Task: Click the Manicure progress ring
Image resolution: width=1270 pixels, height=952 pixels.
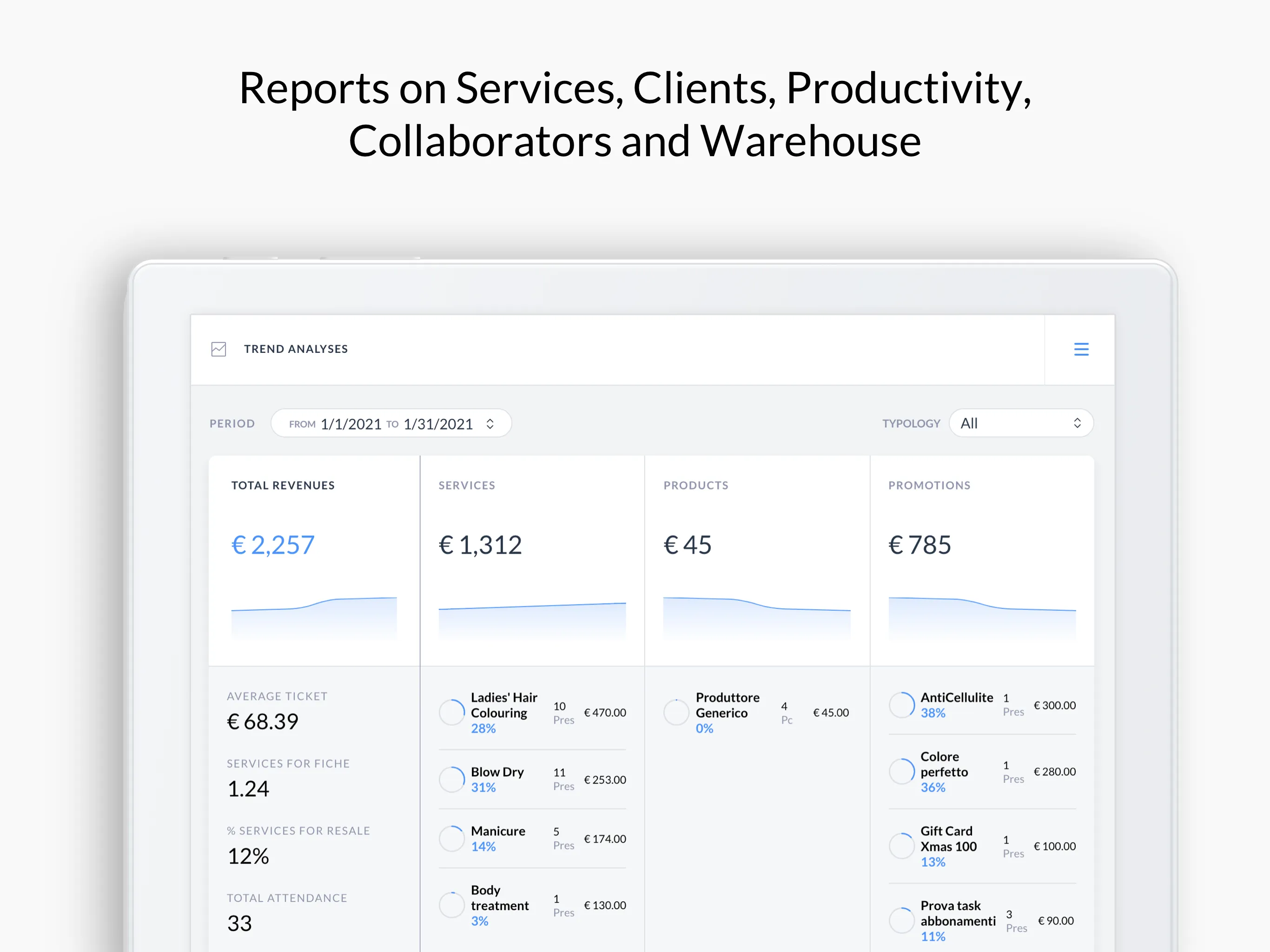Action: point(452,839)
